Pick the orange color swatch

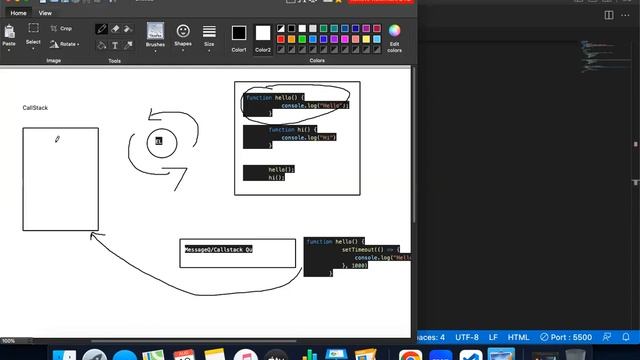(x=291, y=39)
